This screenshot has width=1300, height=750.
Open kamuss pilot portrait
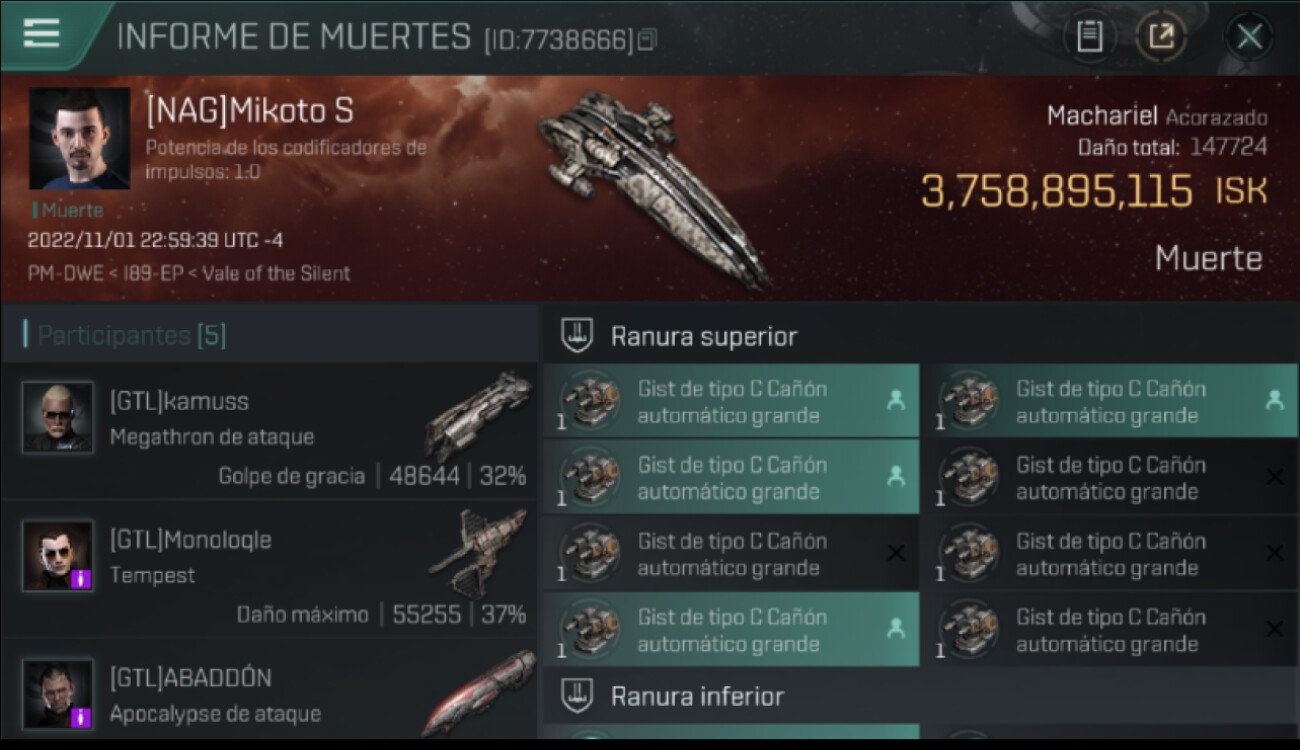[x=58, y=417]
